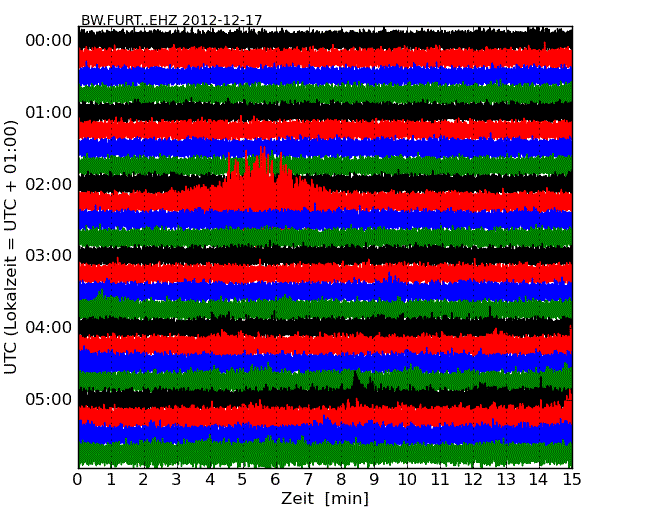Click the x-axis tick label "0"
650x520 pixels.
pos(78,480)
